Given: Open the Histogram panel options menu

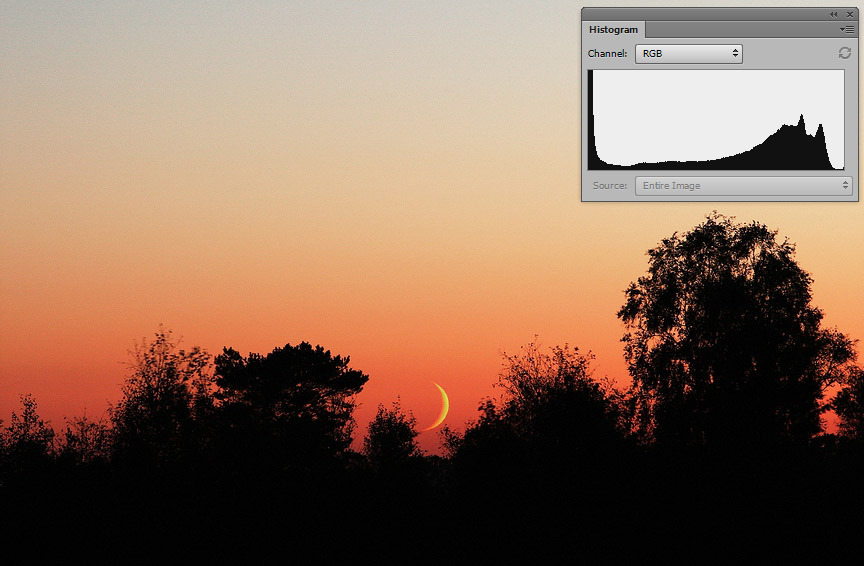Looking at the screenshot, I should (x=846, y=29).
